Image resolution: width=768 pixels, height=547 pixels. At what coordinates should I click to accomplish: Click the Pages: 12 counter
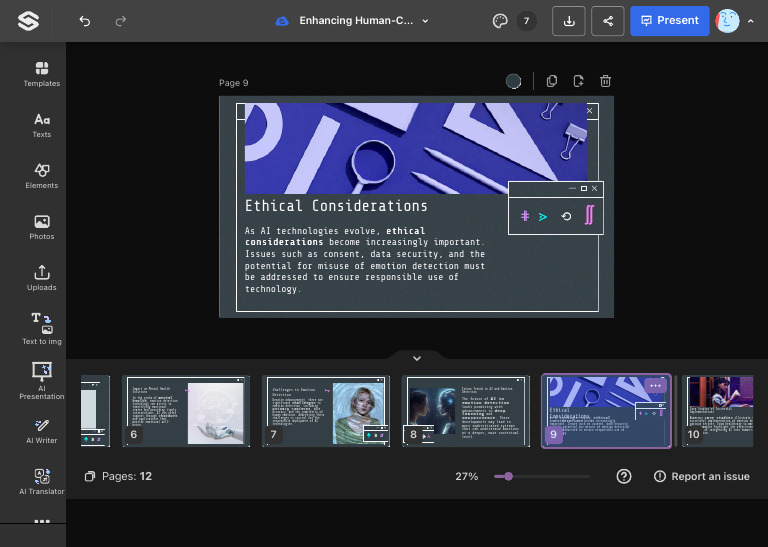tap(118, 476)
